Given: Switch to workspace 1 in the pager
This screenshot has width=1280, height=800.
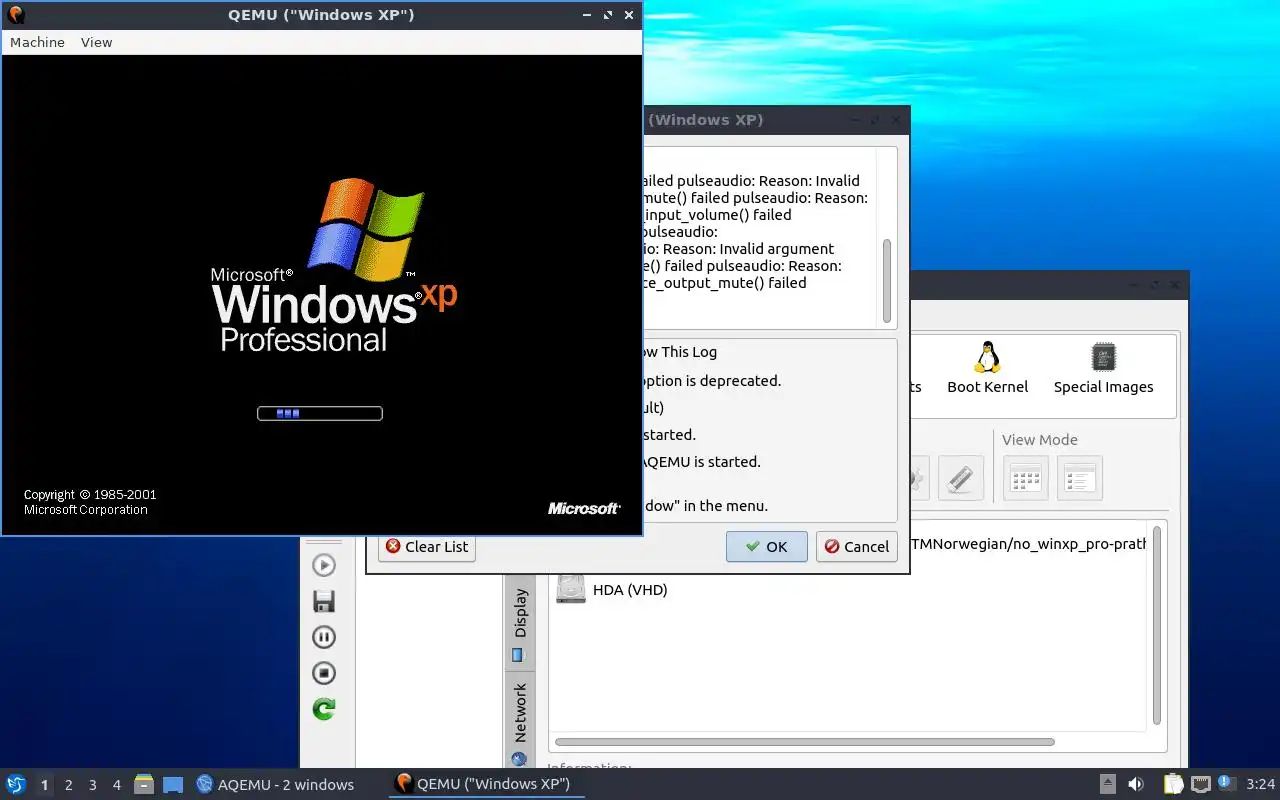Looking at the screenshot, I should coord(44,785).
